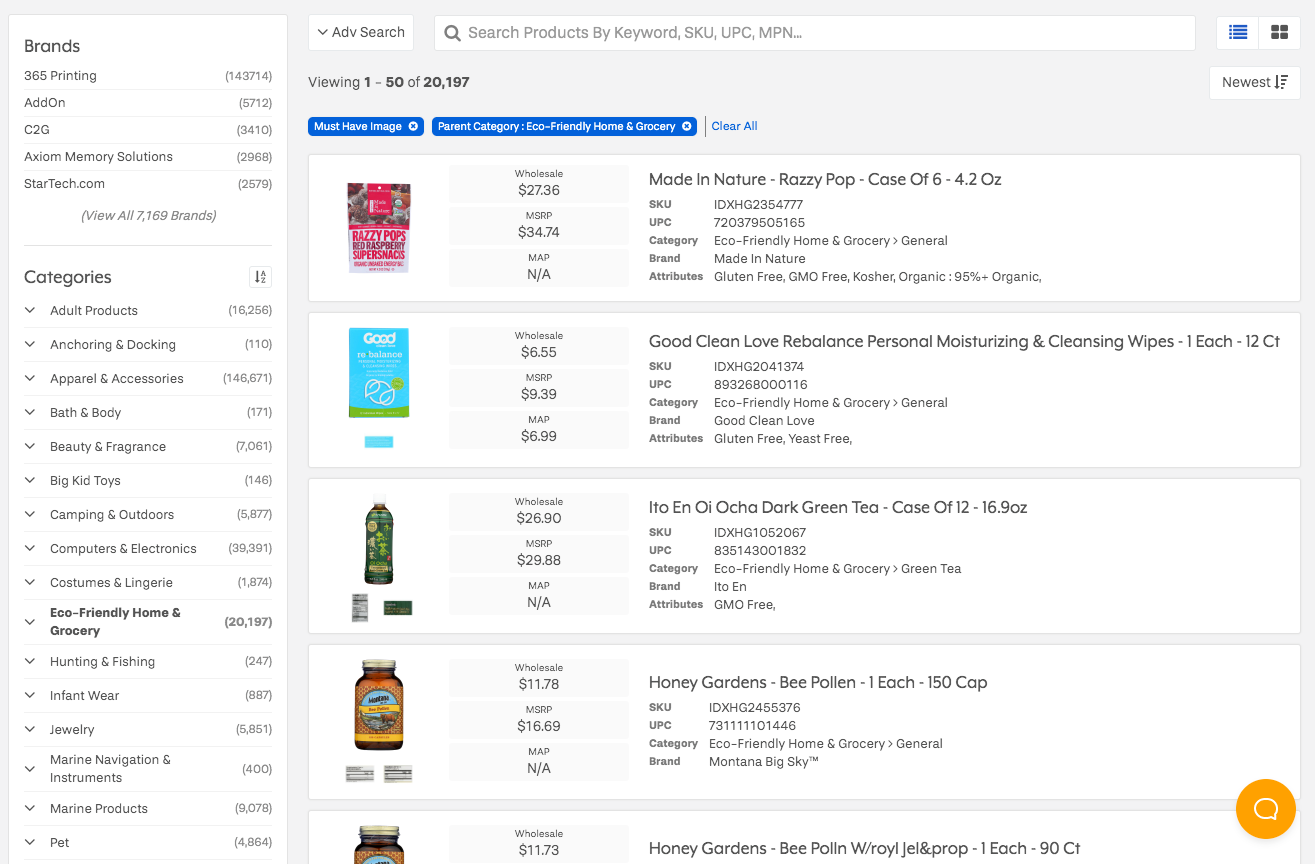This screenshot has height=864, width=1315.
Task: Switch to grid view layout
Action: 1278,32
